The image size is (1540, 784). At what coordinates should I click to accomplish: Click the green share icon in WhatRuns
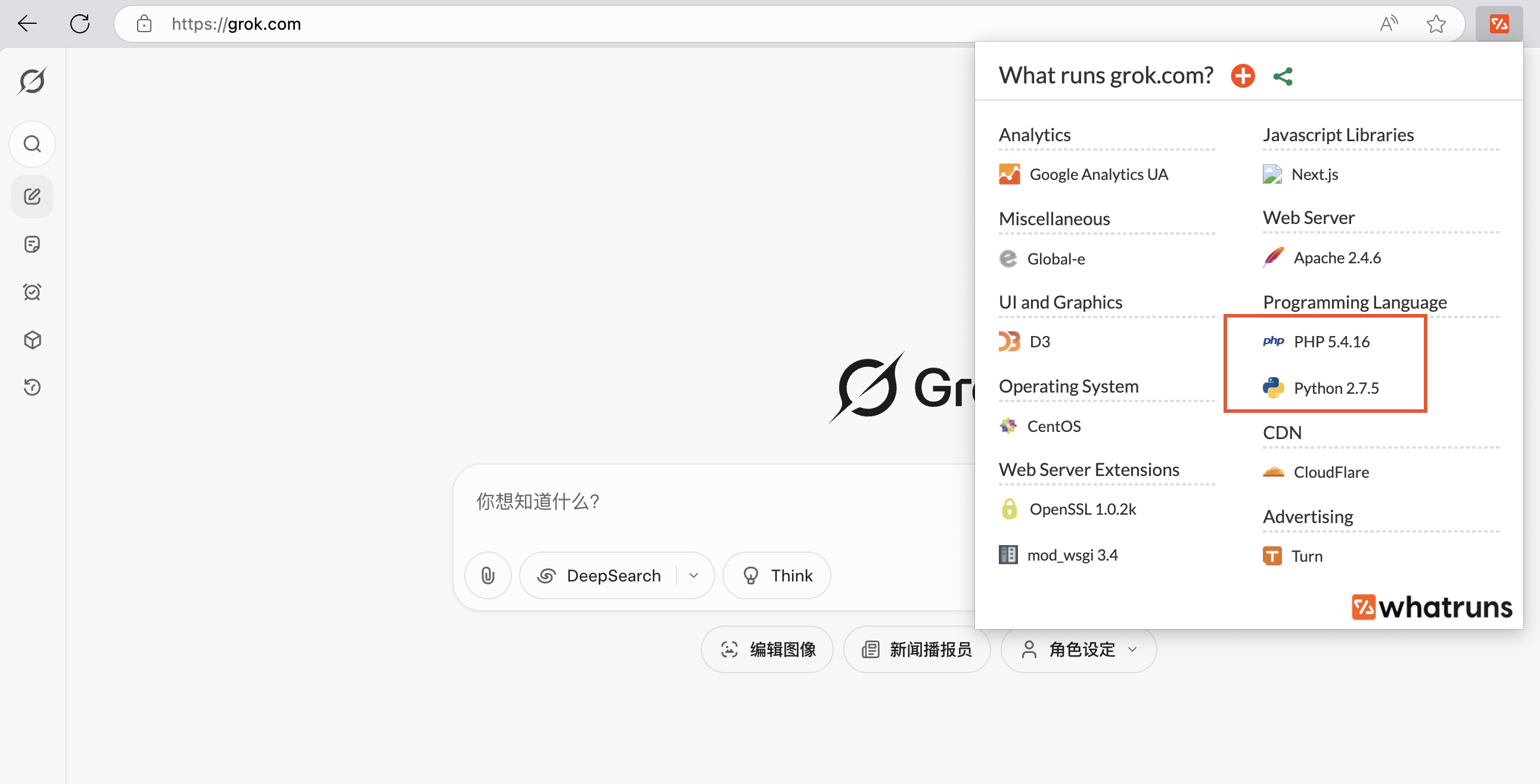1283,76
